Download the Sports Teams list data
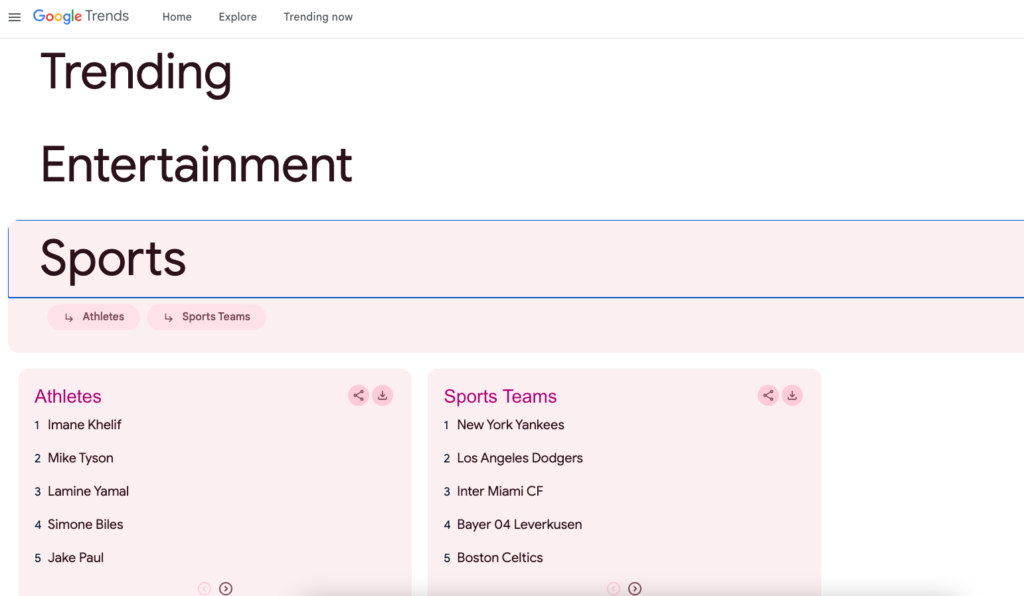 (x=792, y=395)
